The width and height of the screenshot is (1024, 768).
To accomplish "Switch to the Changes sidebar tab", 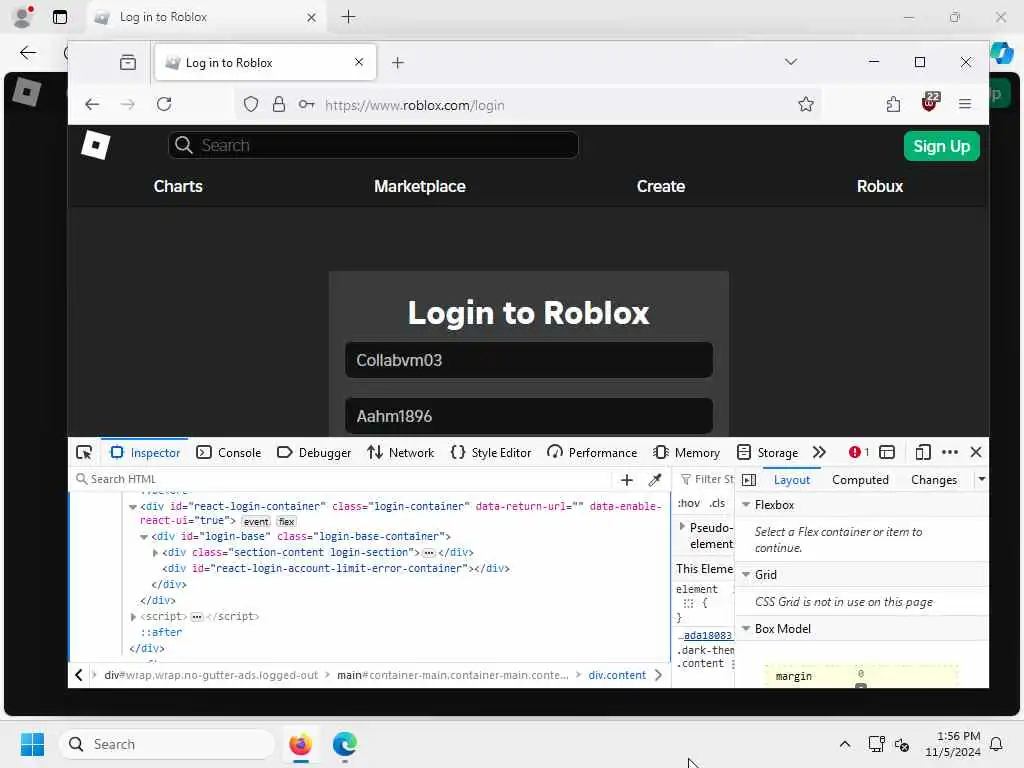I will click(x=934, y=480).
